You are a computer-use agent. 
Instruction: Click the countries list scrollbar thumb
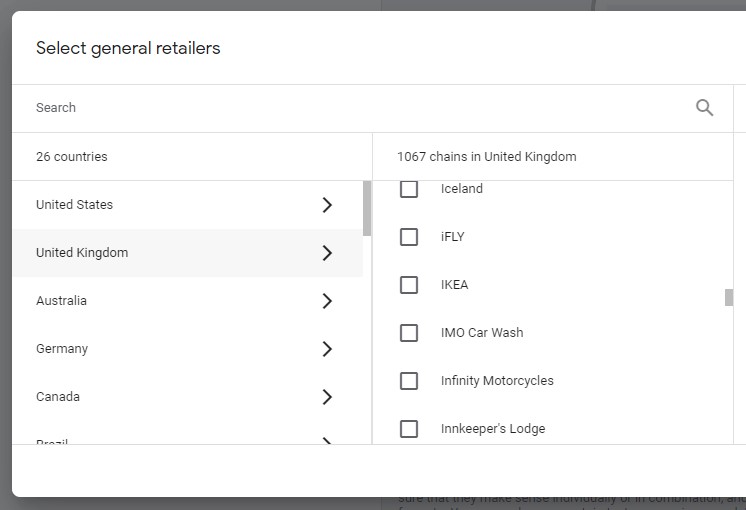(x=367, y=208)
